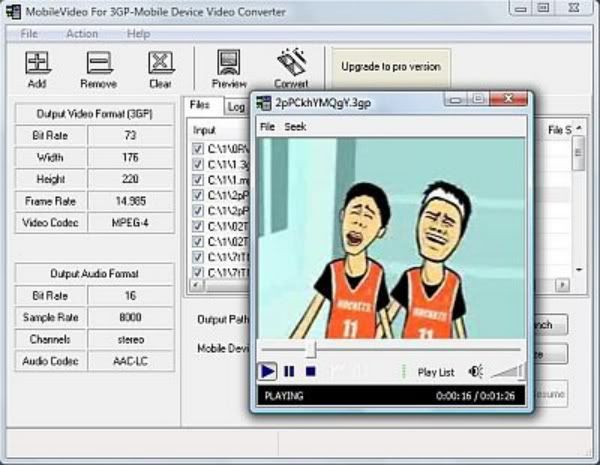600x465 pixels.
Task: Click the Output Audio Format header
Action: tap(95, 274)
